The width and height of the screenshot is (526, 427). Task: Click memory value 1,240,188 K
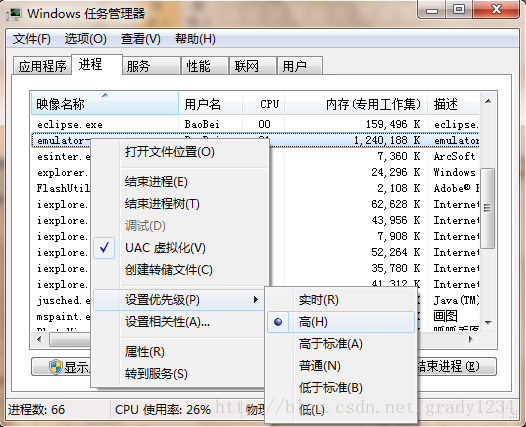pyautogui.click(x=387, y=140)
